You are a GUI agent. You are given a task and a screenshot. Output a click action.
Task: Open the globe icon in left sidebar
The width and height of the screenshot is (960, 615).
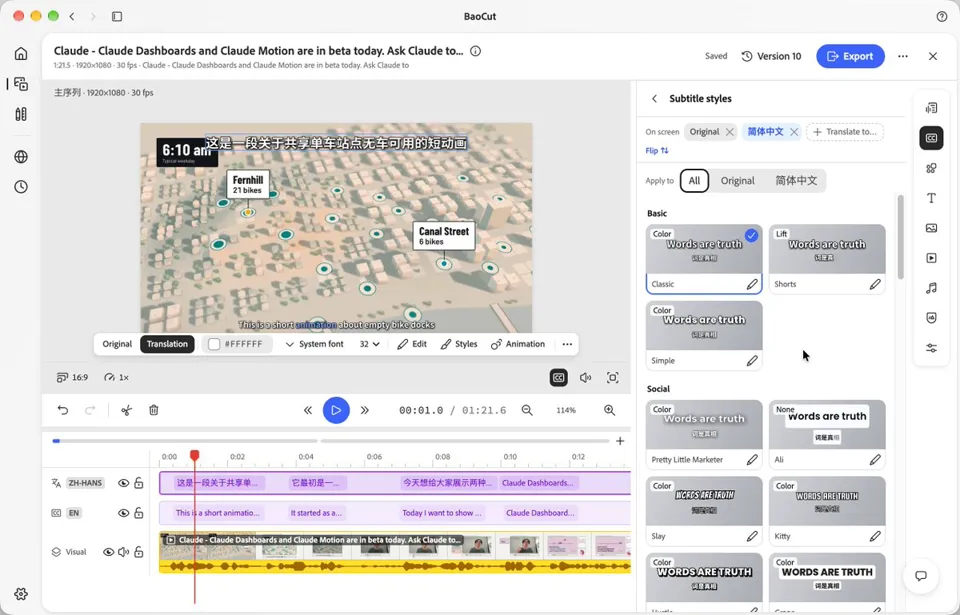click(21, 157)
